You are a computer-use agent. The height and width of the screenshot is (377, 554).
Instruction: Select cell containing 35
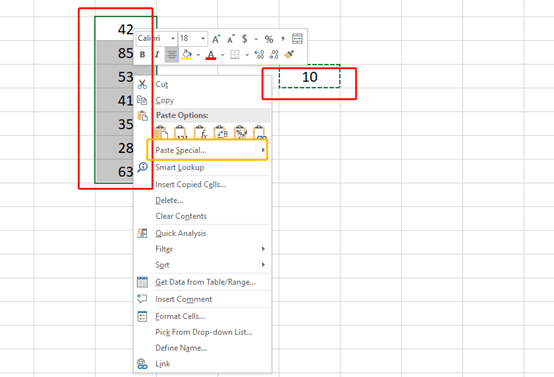point(115,124)
